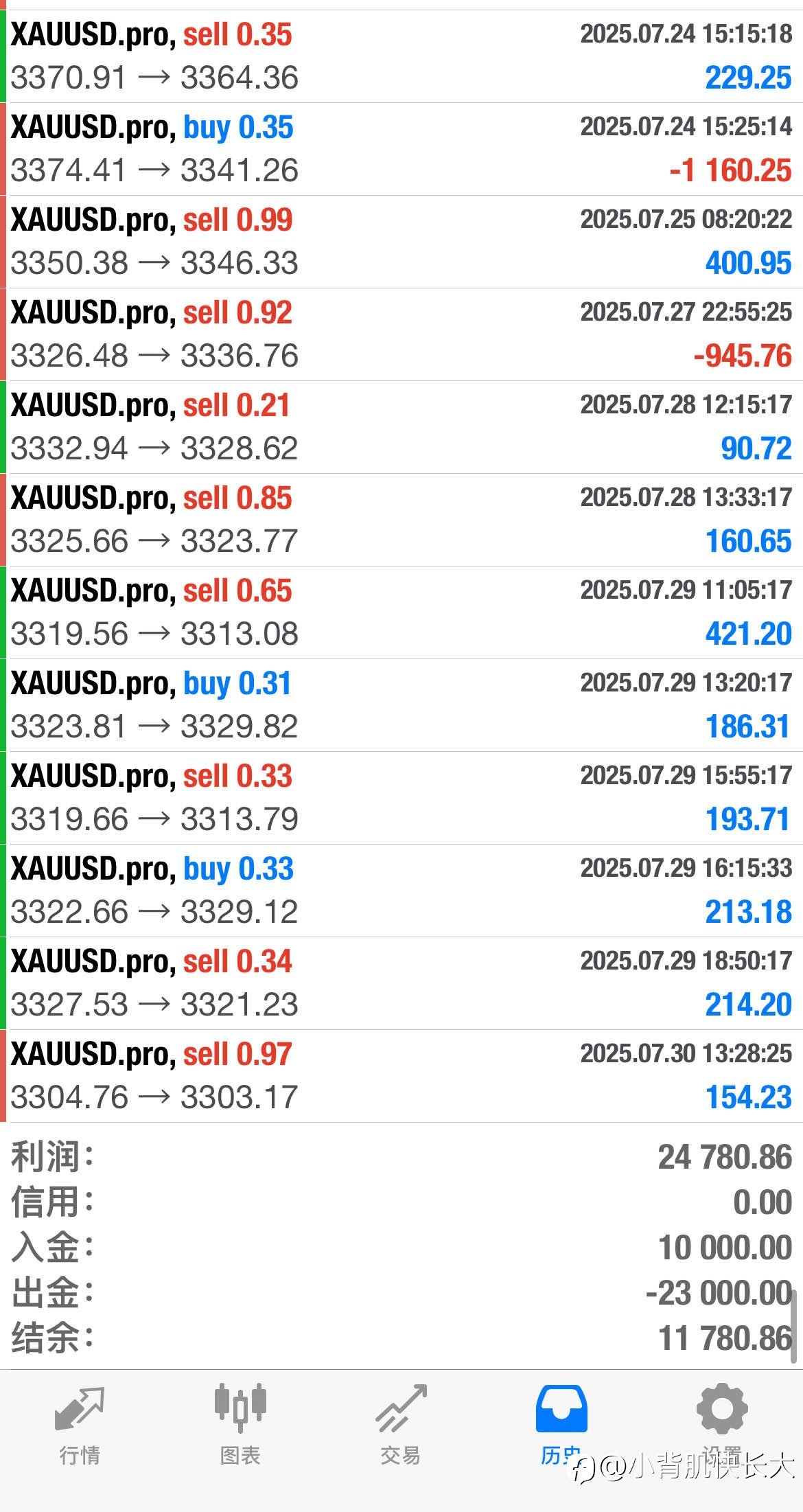Tap the 入金 value 10 000.00
The width and height of the screenshot is (803, 1512).
[x=725, y=1248]
